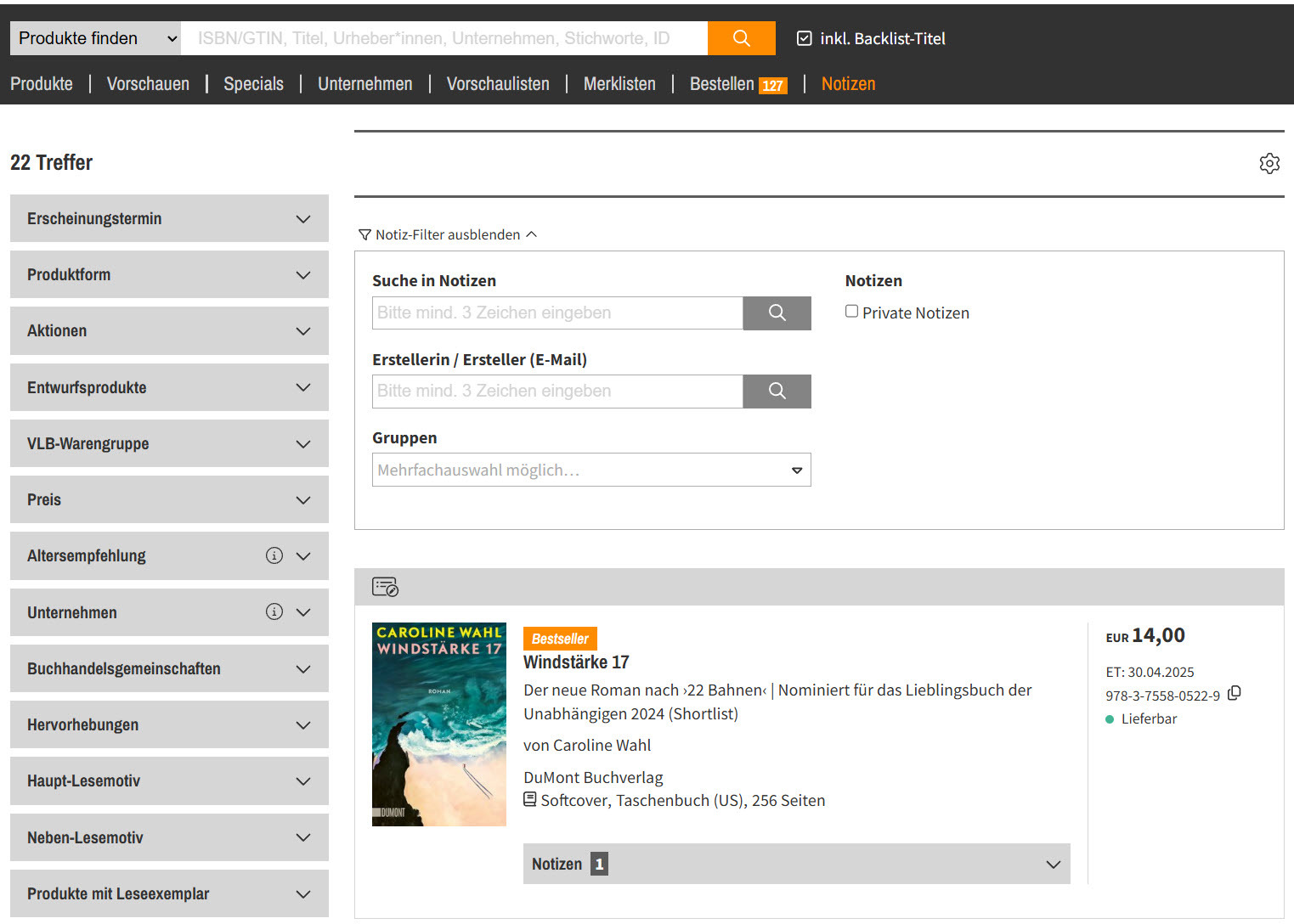Click the Windstärke 17 book cover
Viewport: 1294px width, 924px height.
(x=439, y=724)
